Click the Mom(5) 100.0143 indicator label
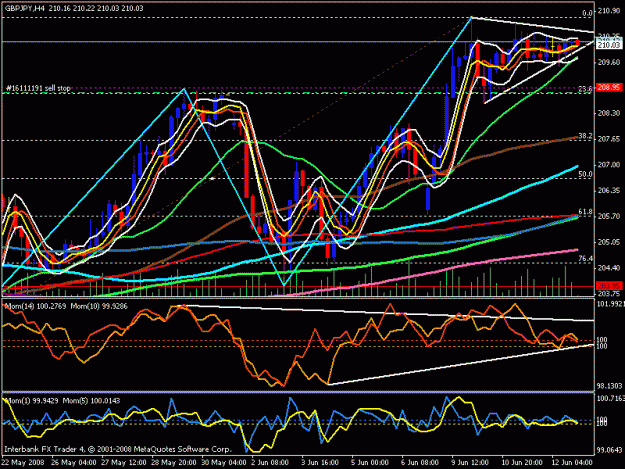 click(x=92, y=400)
